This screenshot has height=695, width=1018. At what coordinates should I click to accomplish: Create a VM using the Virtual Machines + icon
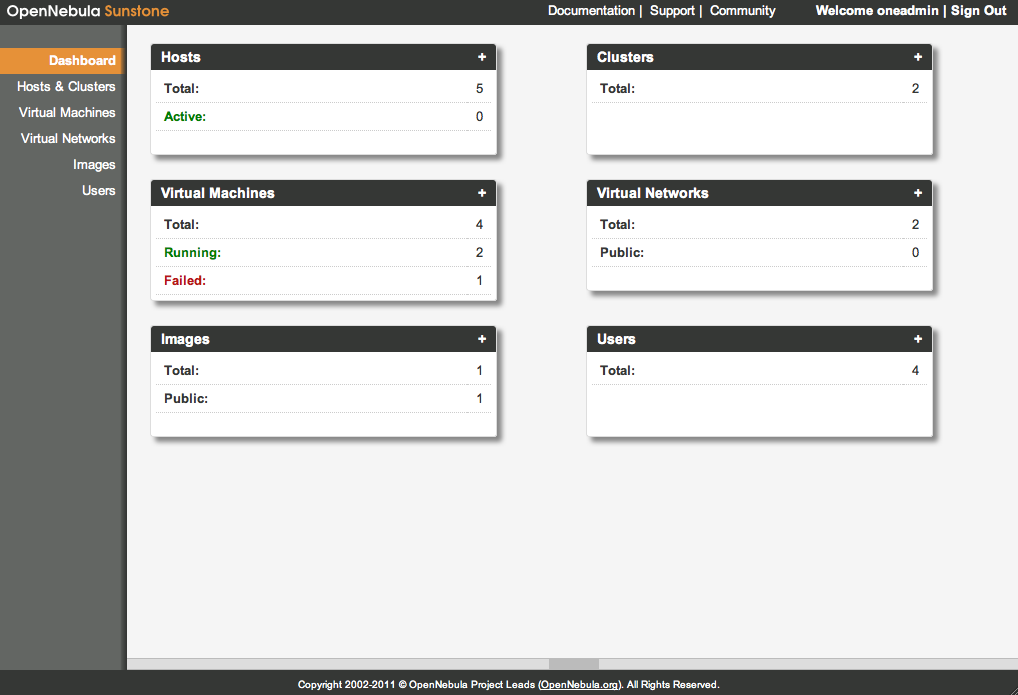482,193
